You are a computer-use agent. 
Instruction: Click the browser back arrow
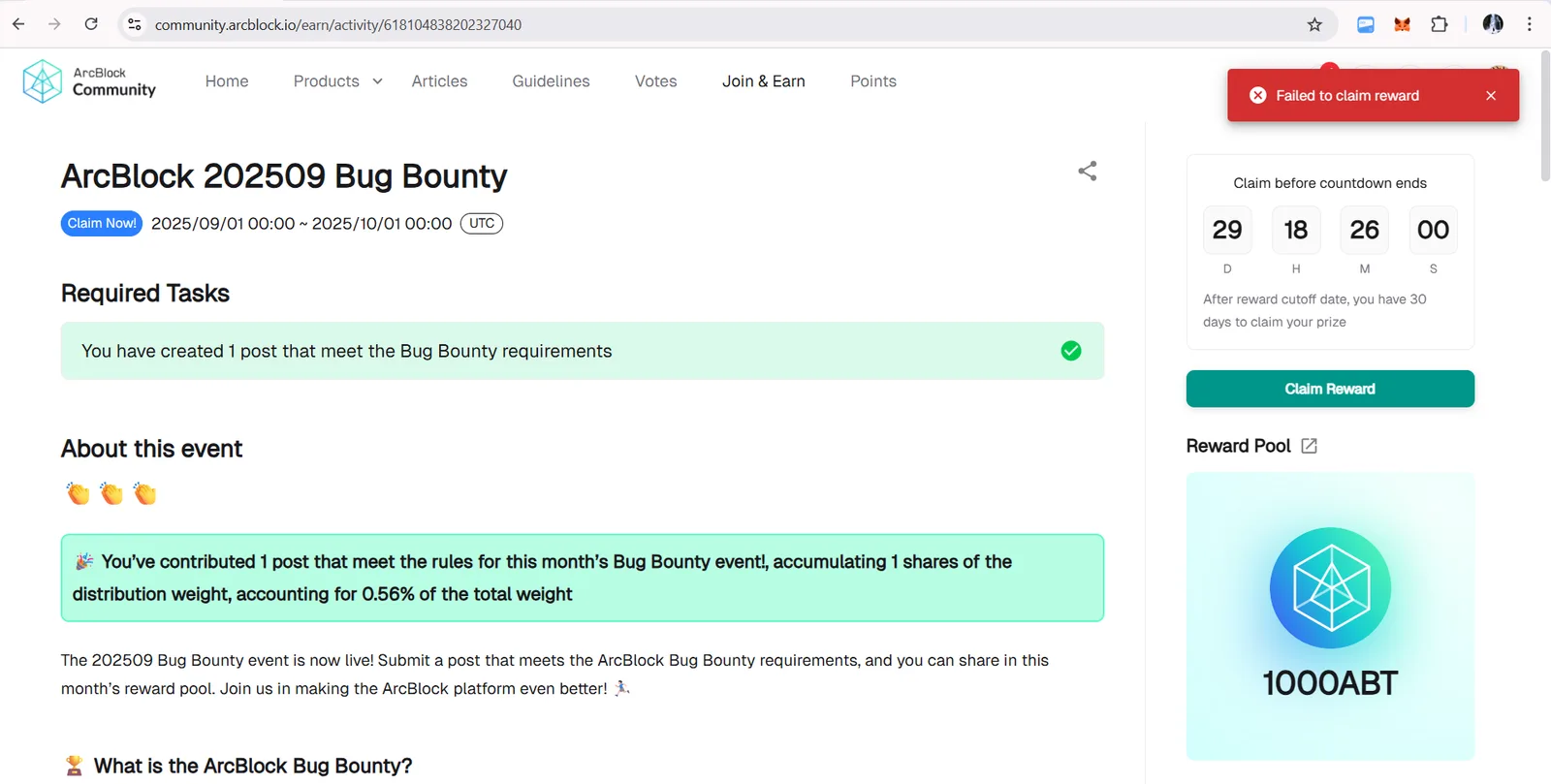click(18, 24)
